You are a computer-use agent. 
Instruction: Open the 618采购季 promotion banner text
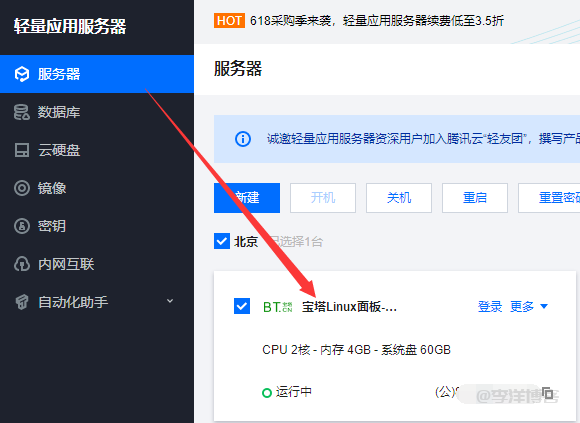tap(377, 21)
